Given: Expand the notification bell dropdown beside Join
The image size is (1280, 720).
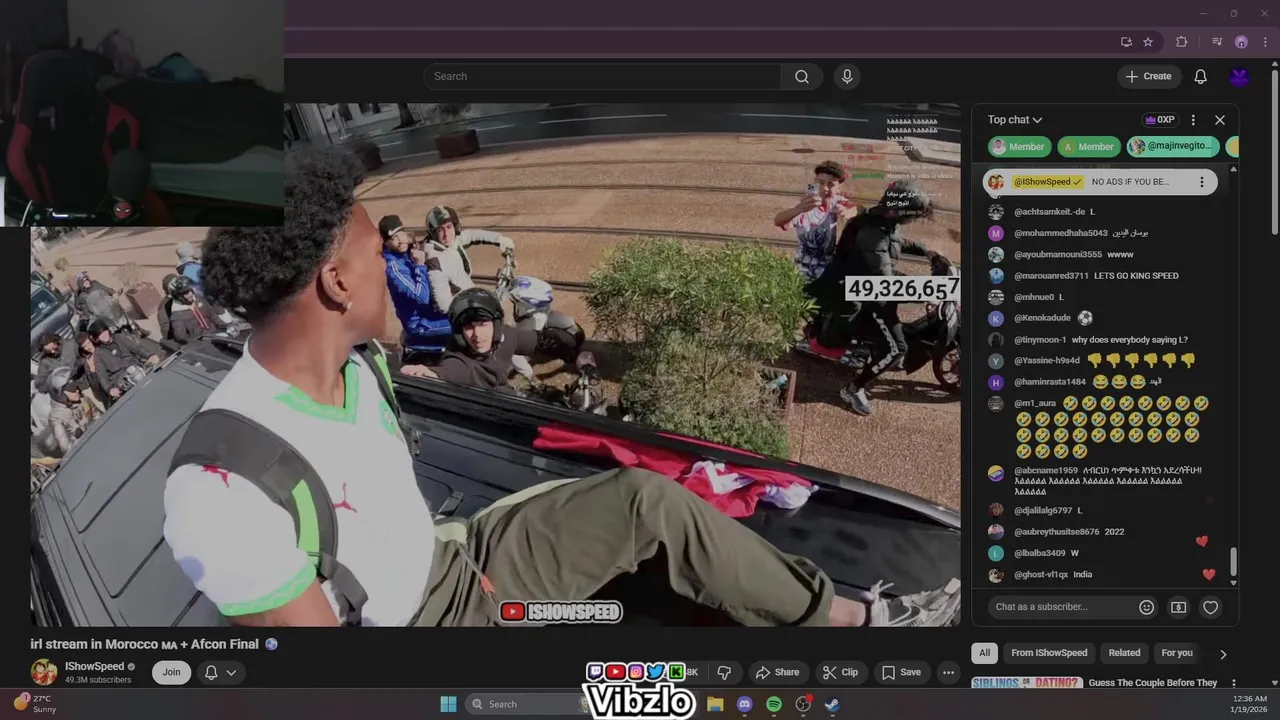Looking at the screenshot, I should point(231,672).
